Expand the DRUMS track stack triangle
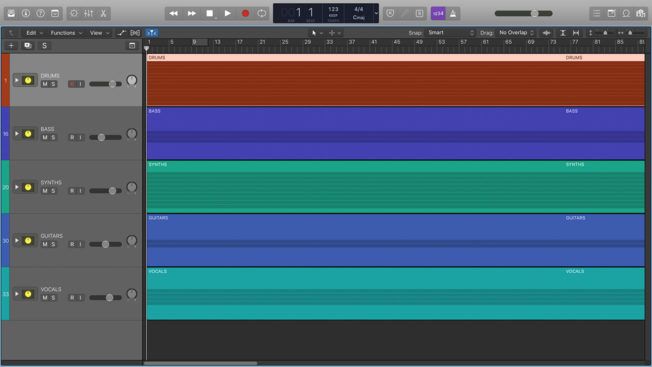Viewport: 652px width, 367px height. click(17, 80)
